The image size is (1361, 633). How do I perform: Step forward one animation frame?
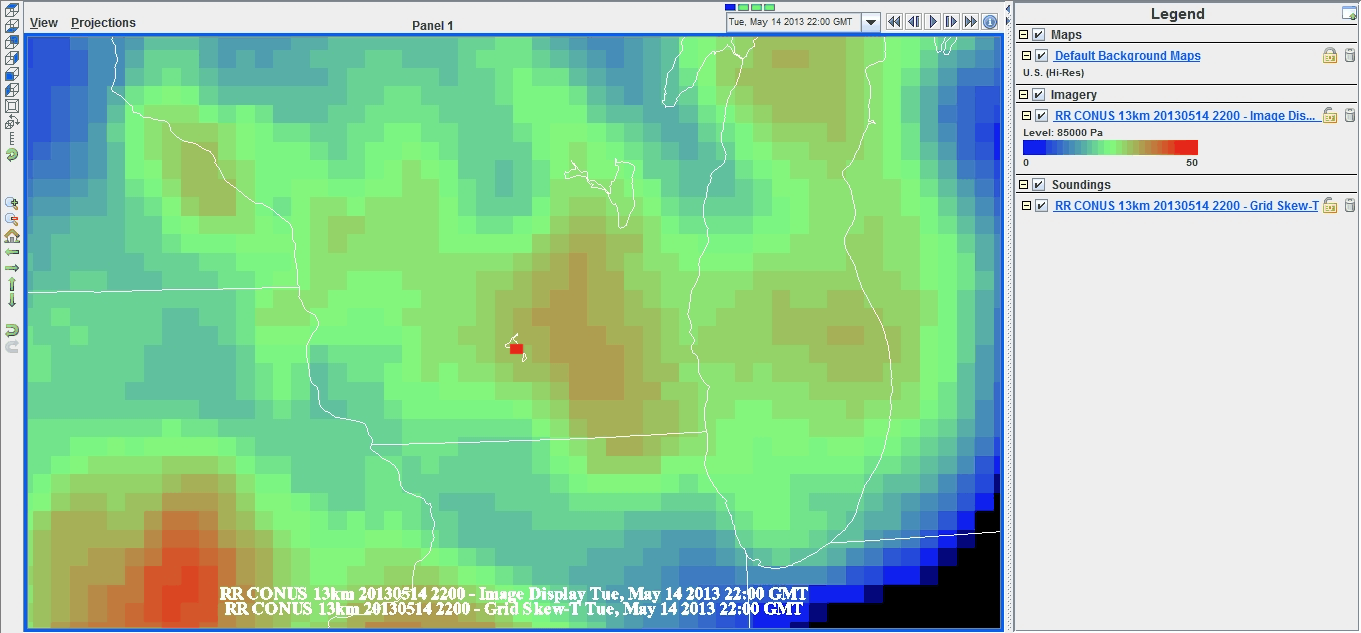952,22
